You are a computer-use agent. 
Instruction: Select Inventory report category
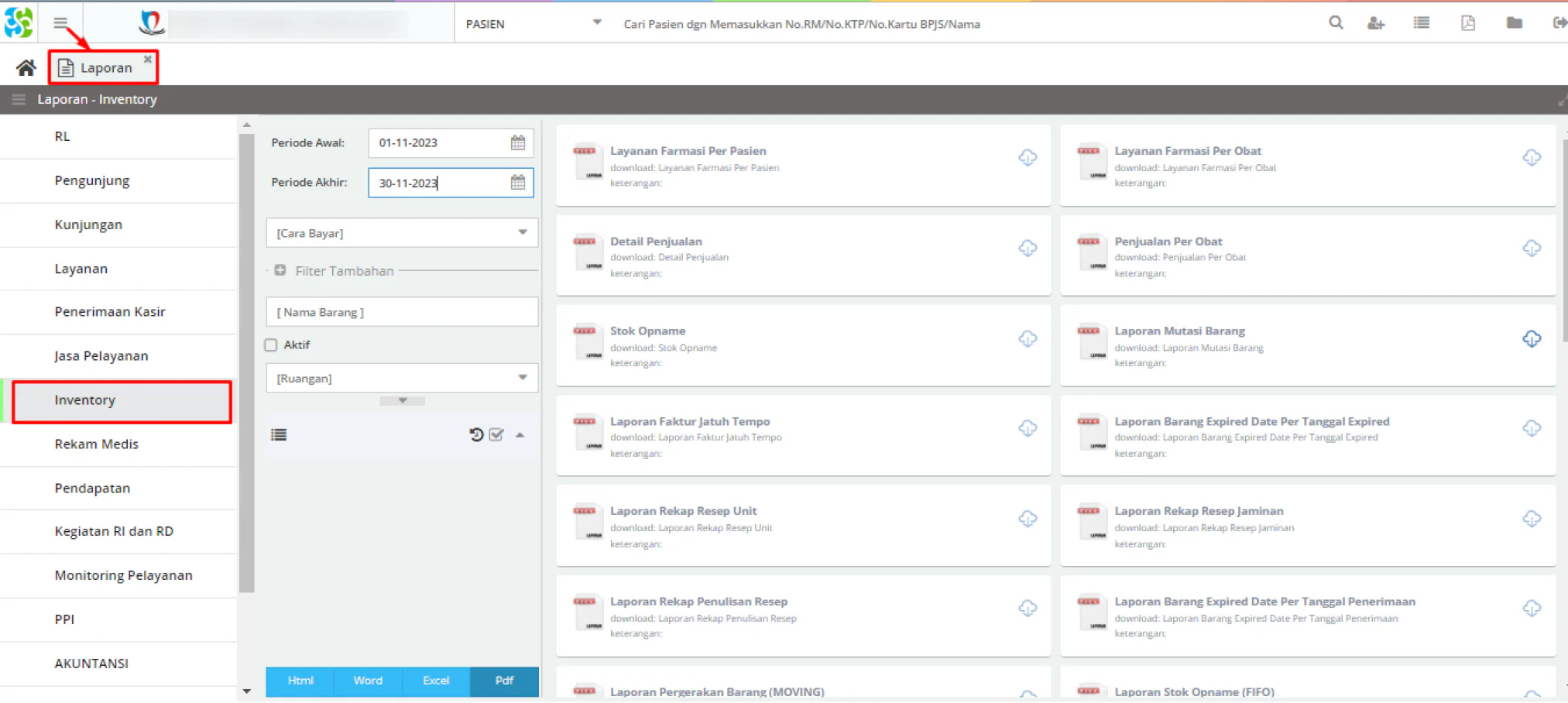[118, 400]
